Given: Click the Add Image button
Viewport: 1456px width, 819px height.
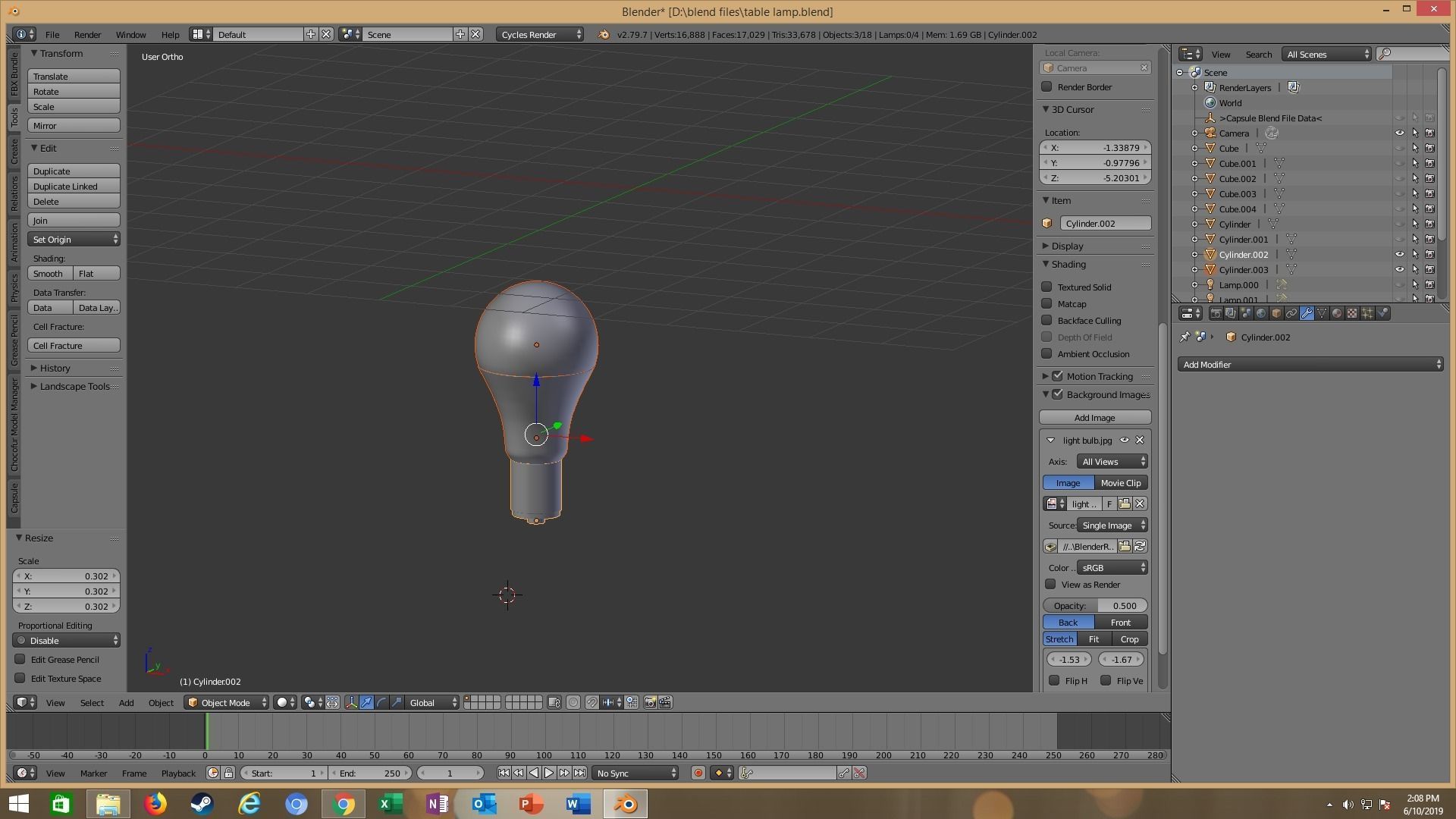Looking at the screenshot, I should click(1095, 418).
